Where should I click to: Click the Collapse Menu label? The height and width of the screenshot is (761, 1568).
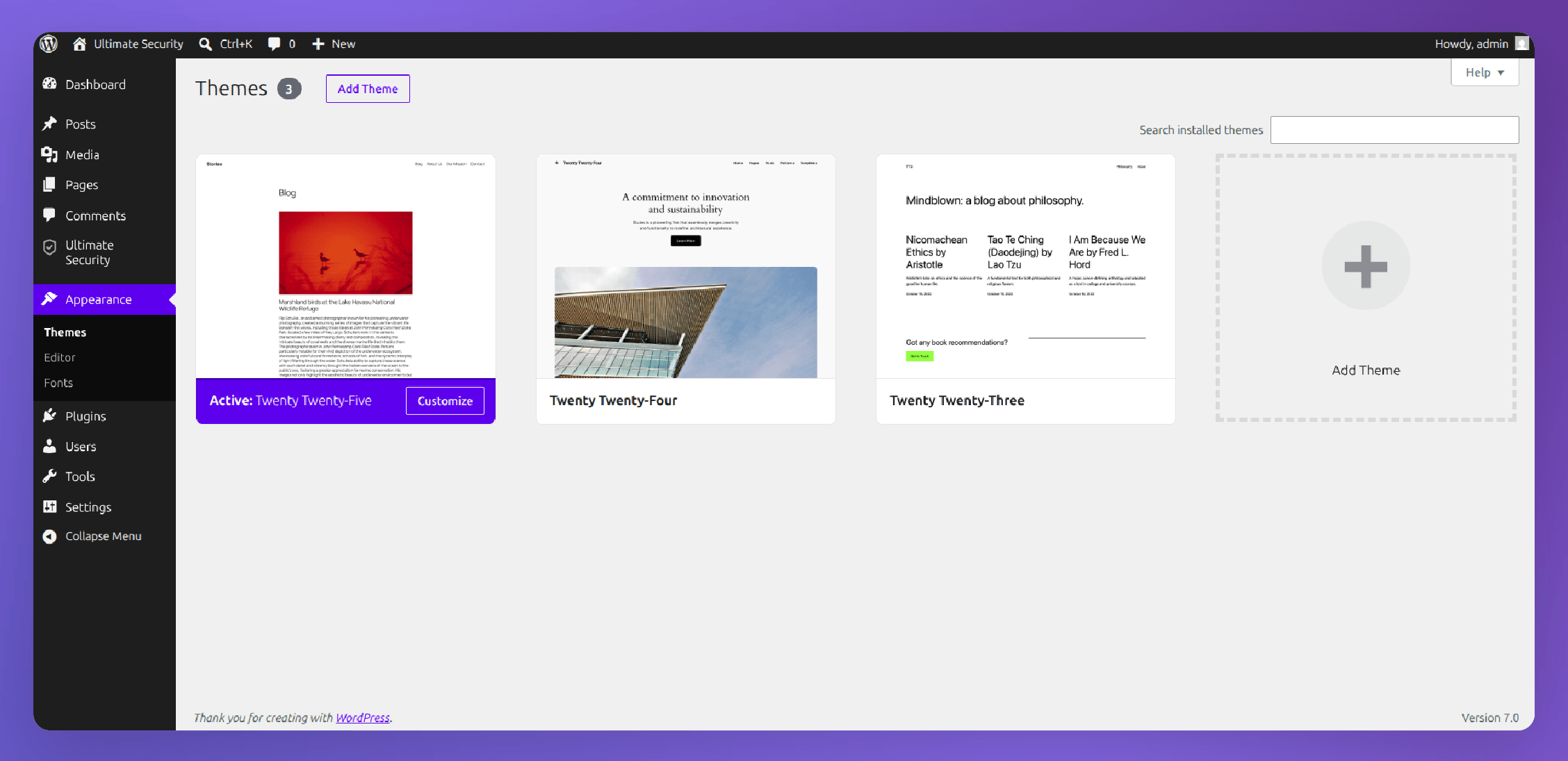pos(104,536)
